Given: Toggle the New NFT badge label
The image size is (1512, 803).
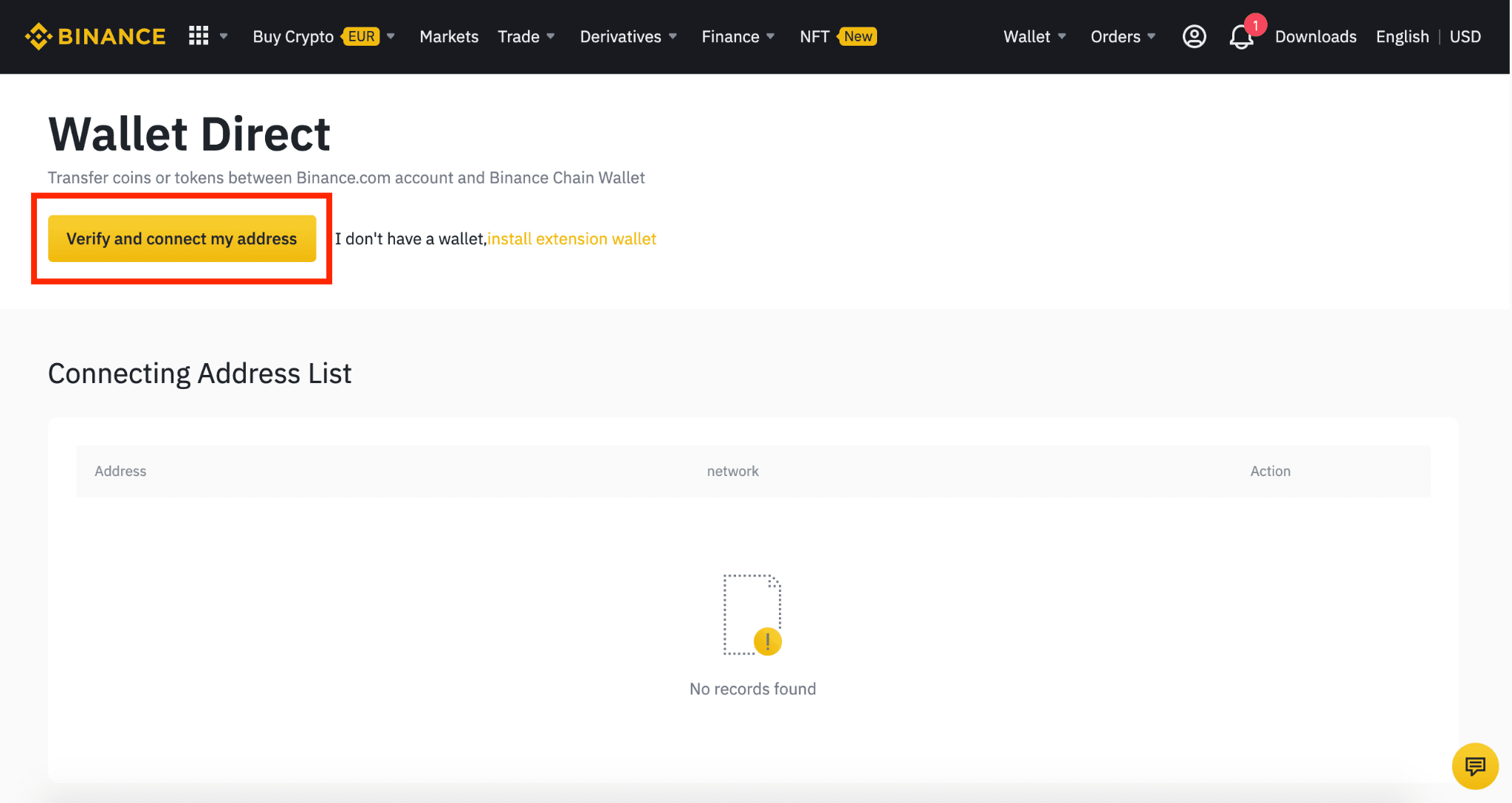Looking at the screenshot, I should tap(856, 37).
